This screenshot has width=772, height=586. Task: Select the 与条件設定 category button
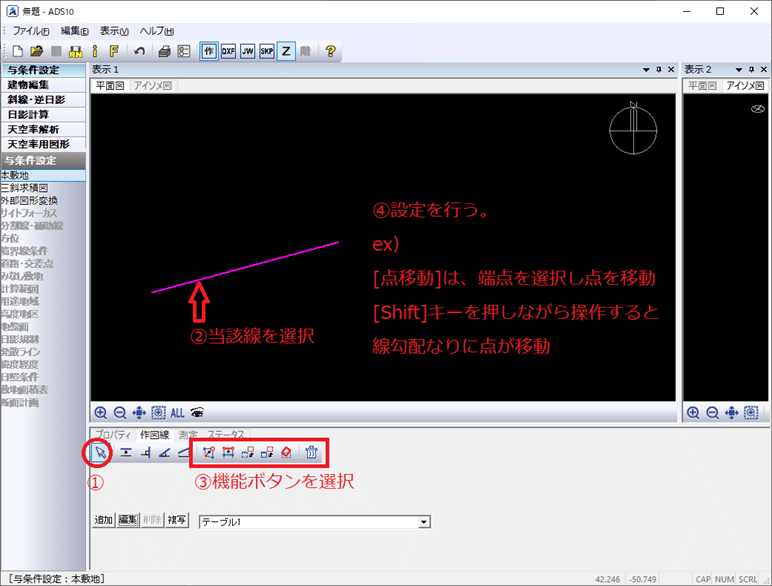click(x=43, y=70)
